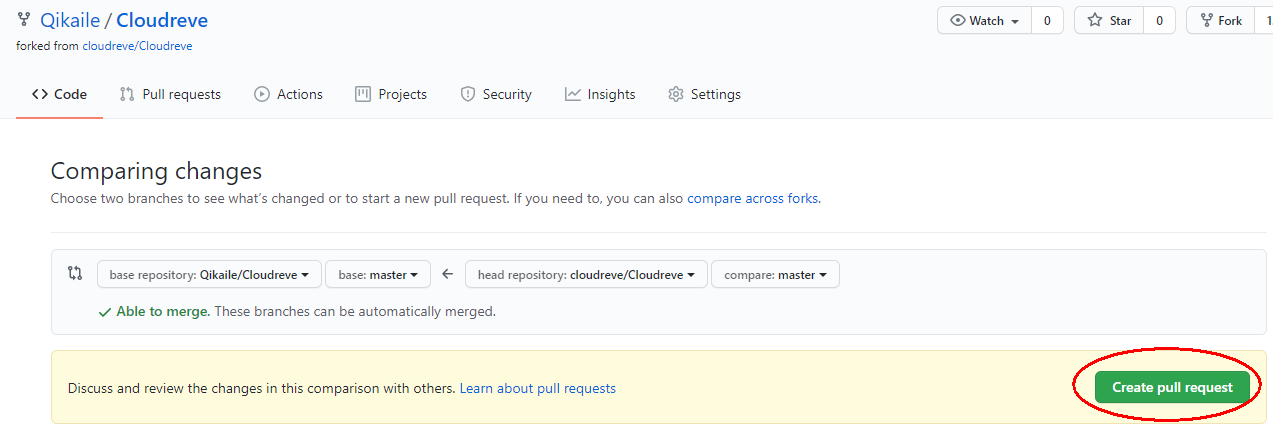Select the Code tab
The width and height of the screenshot is (1273, 436).
click(59, 94)
